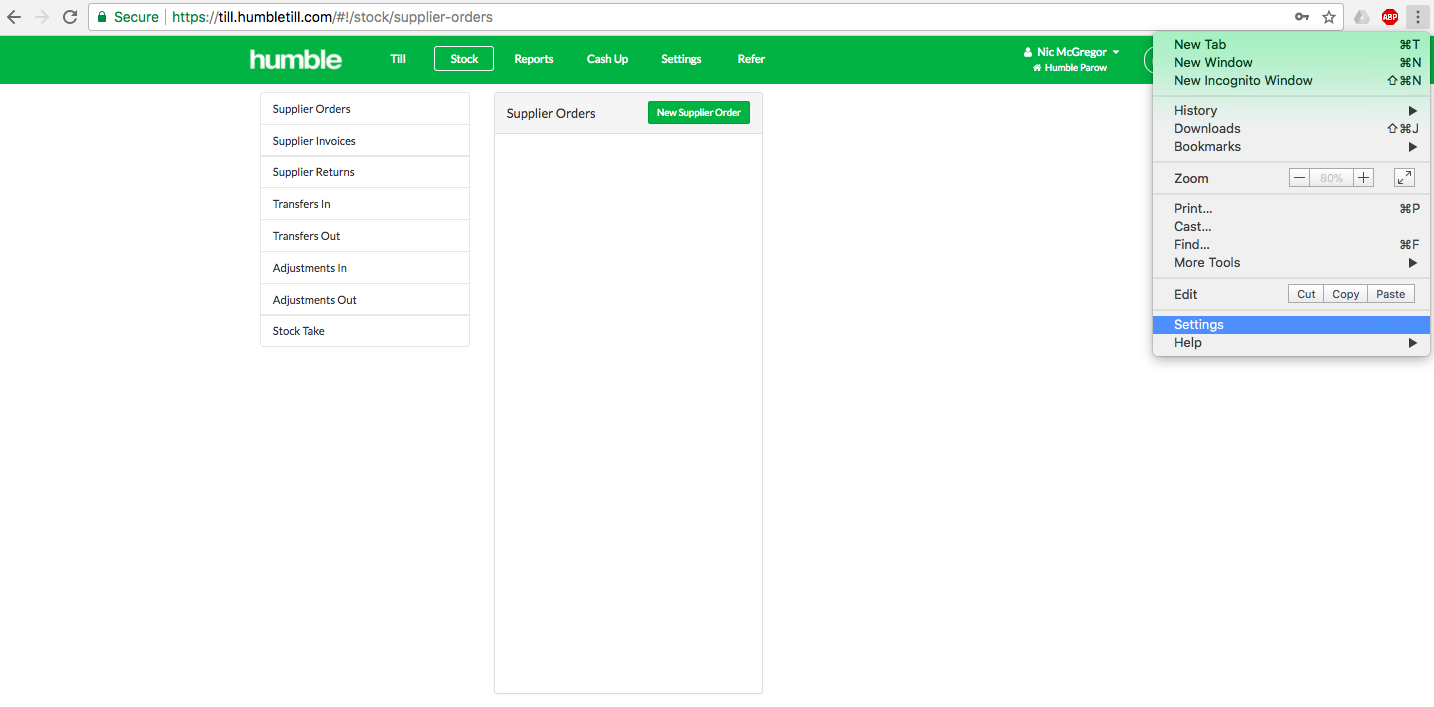
Task: Open a New Incognito Window
Action: [1291, 80]
